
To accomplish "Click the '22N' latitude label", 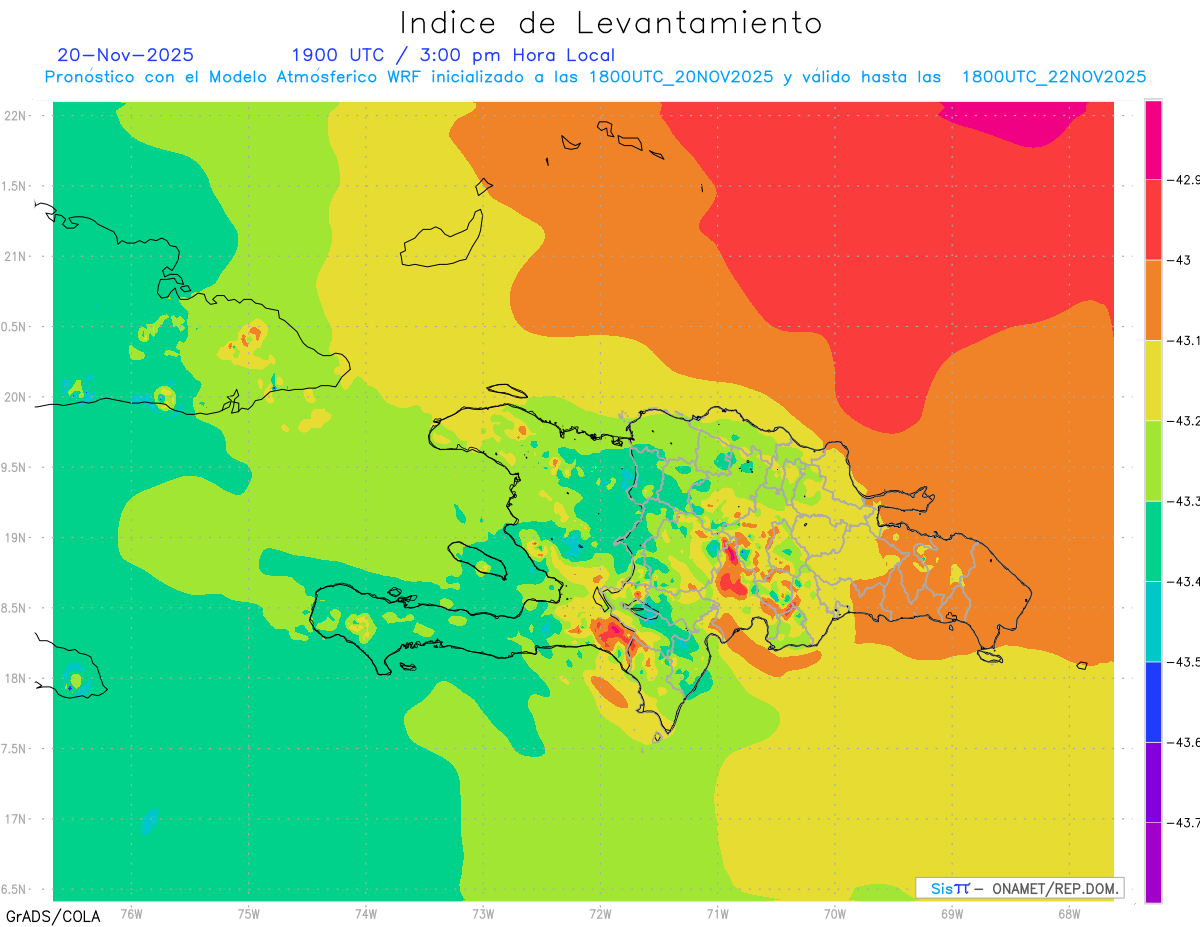I will 15,115.
